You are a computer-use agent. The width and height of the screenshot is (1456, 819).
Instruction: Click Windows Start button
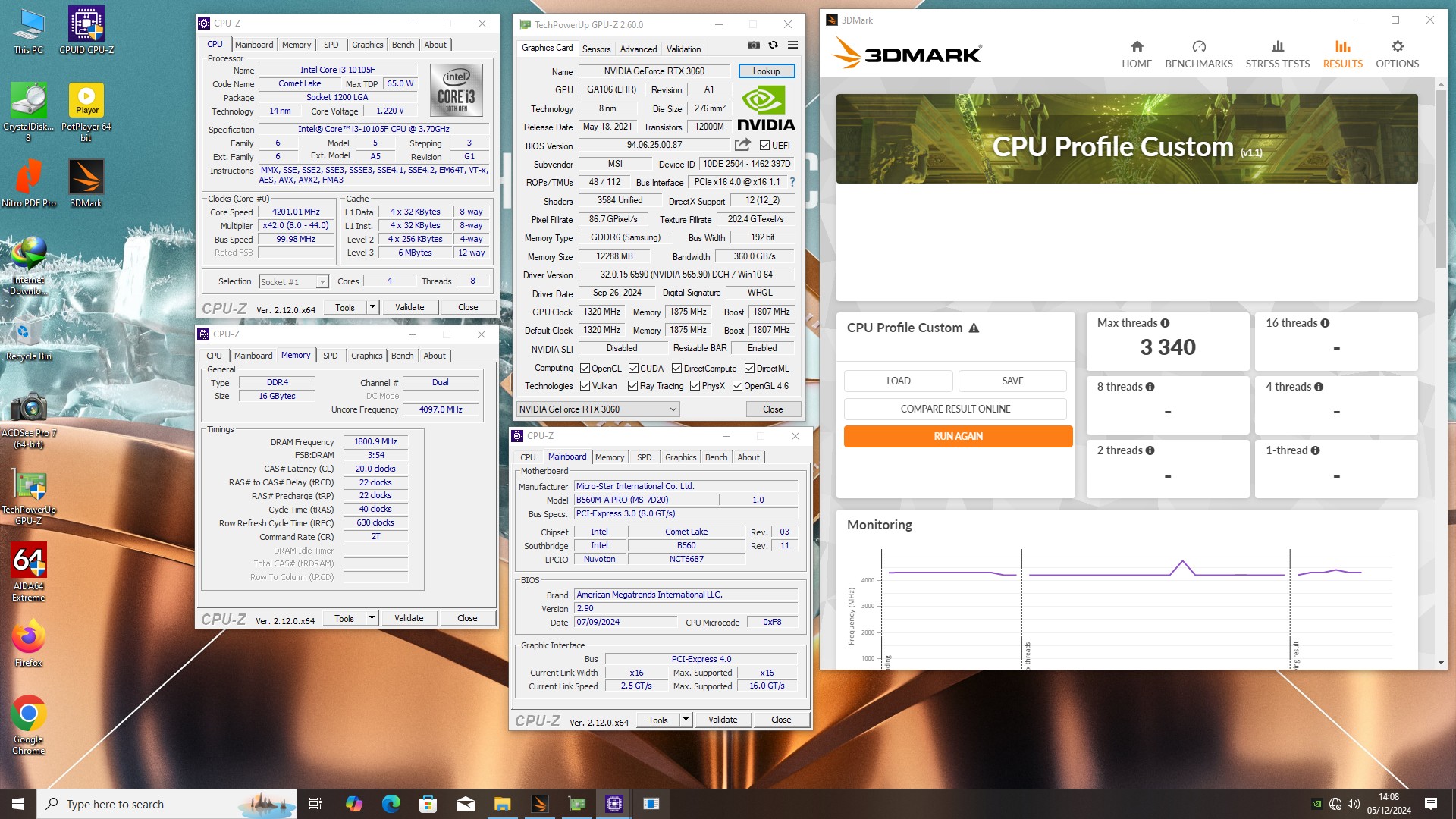click(18, 804)
